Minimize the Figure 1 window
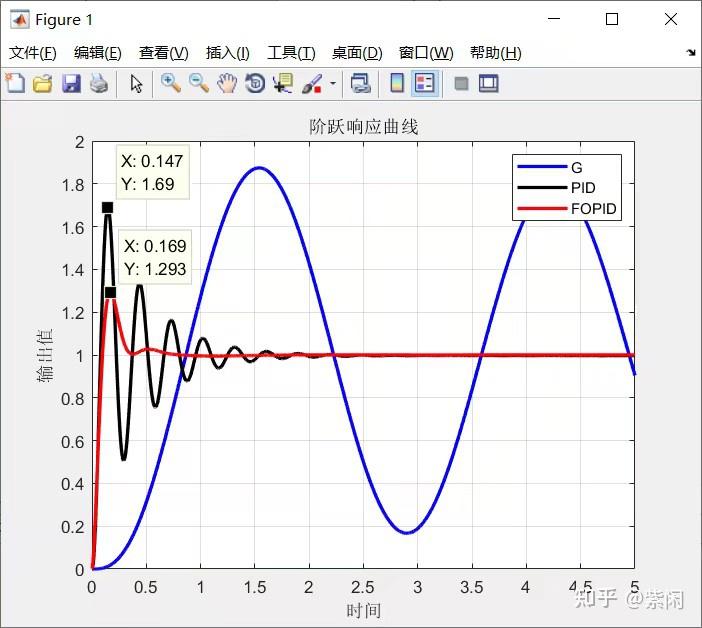Screen dimensions: 702x628 [554, 19]
